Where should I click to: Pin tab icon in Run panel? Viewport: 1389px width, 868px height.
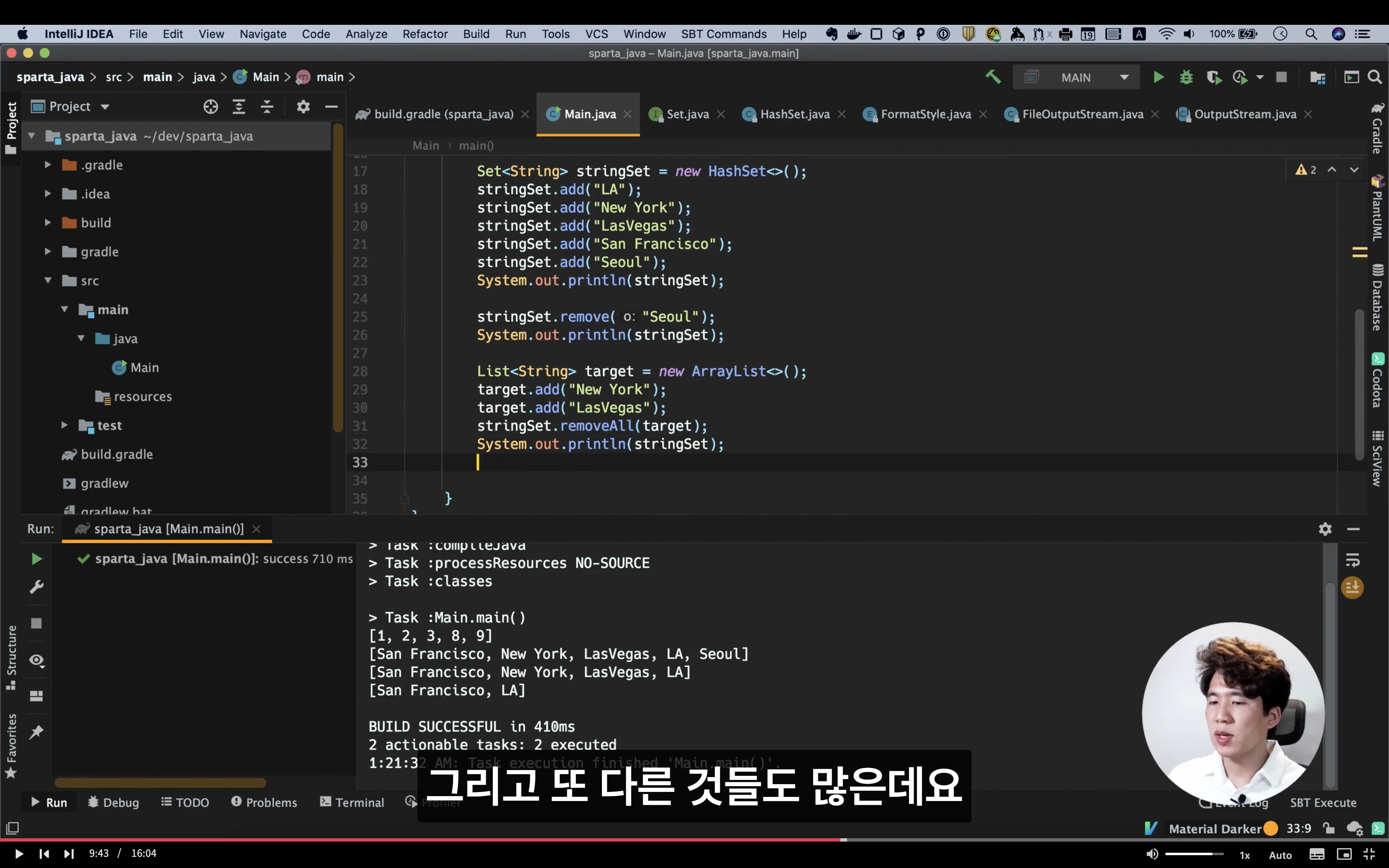(36, 732)
